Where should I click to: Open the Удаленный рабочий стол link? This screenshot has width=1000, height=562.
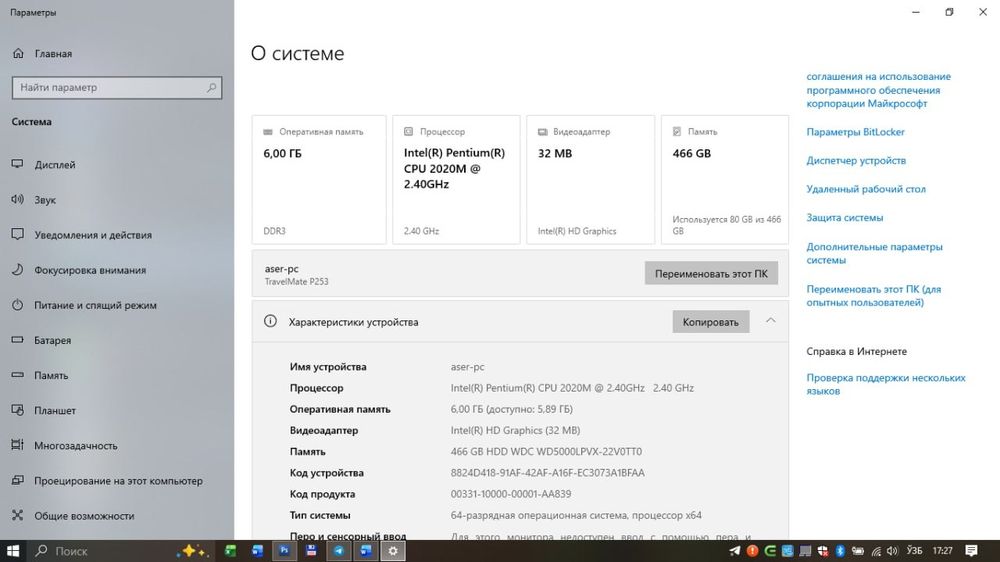(865, 189)
